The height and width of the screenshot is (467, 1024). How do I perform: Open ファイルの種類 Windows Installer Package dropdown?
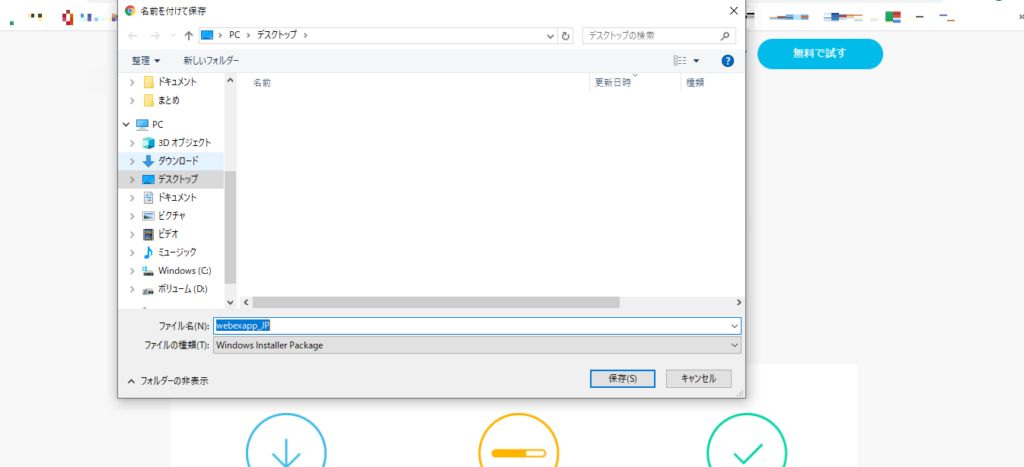pyautogui.click(x=477, y=345)
